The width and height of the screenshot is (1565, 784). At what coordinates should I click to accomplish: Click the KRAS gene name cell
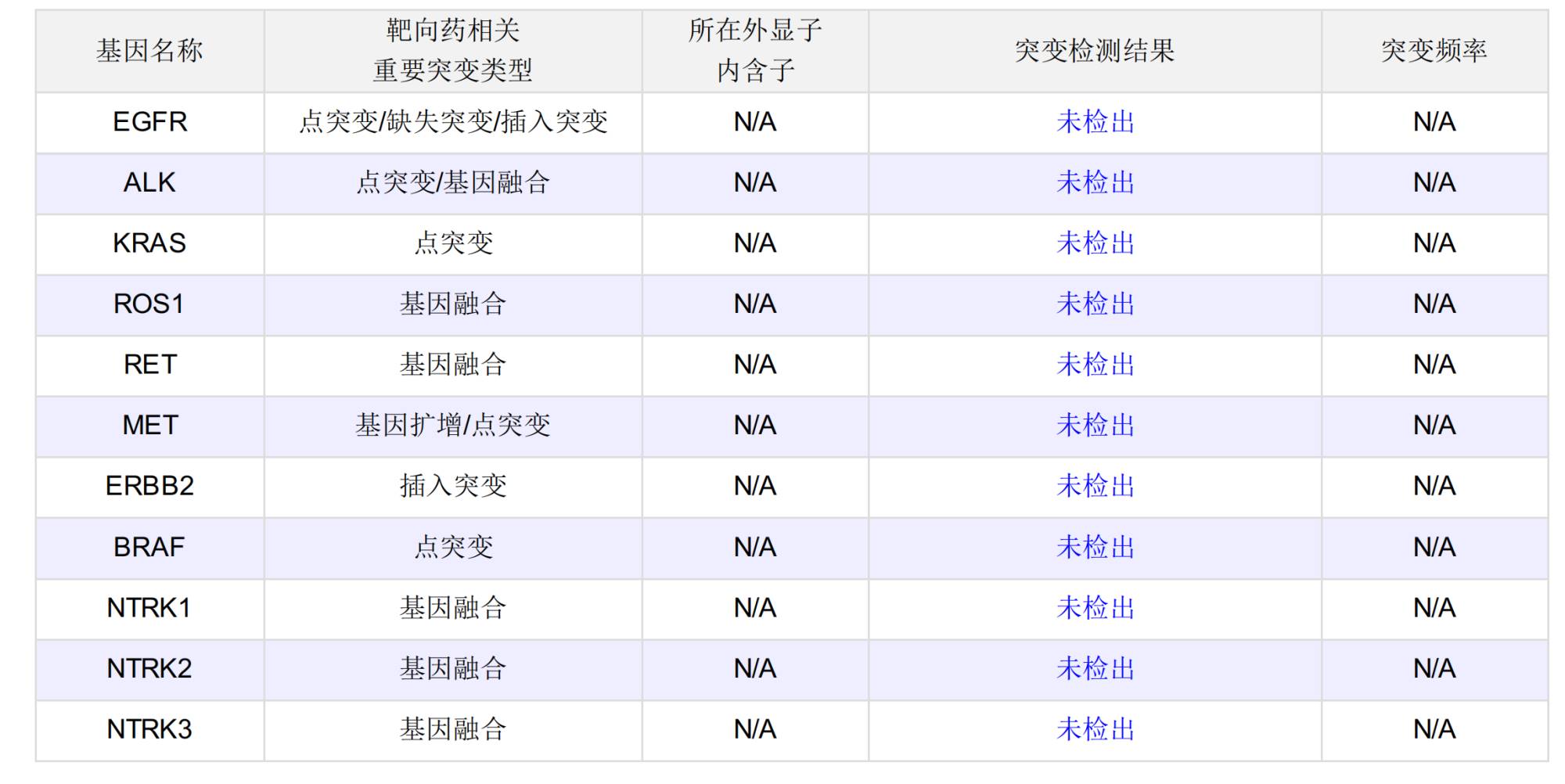click(149, 243)
